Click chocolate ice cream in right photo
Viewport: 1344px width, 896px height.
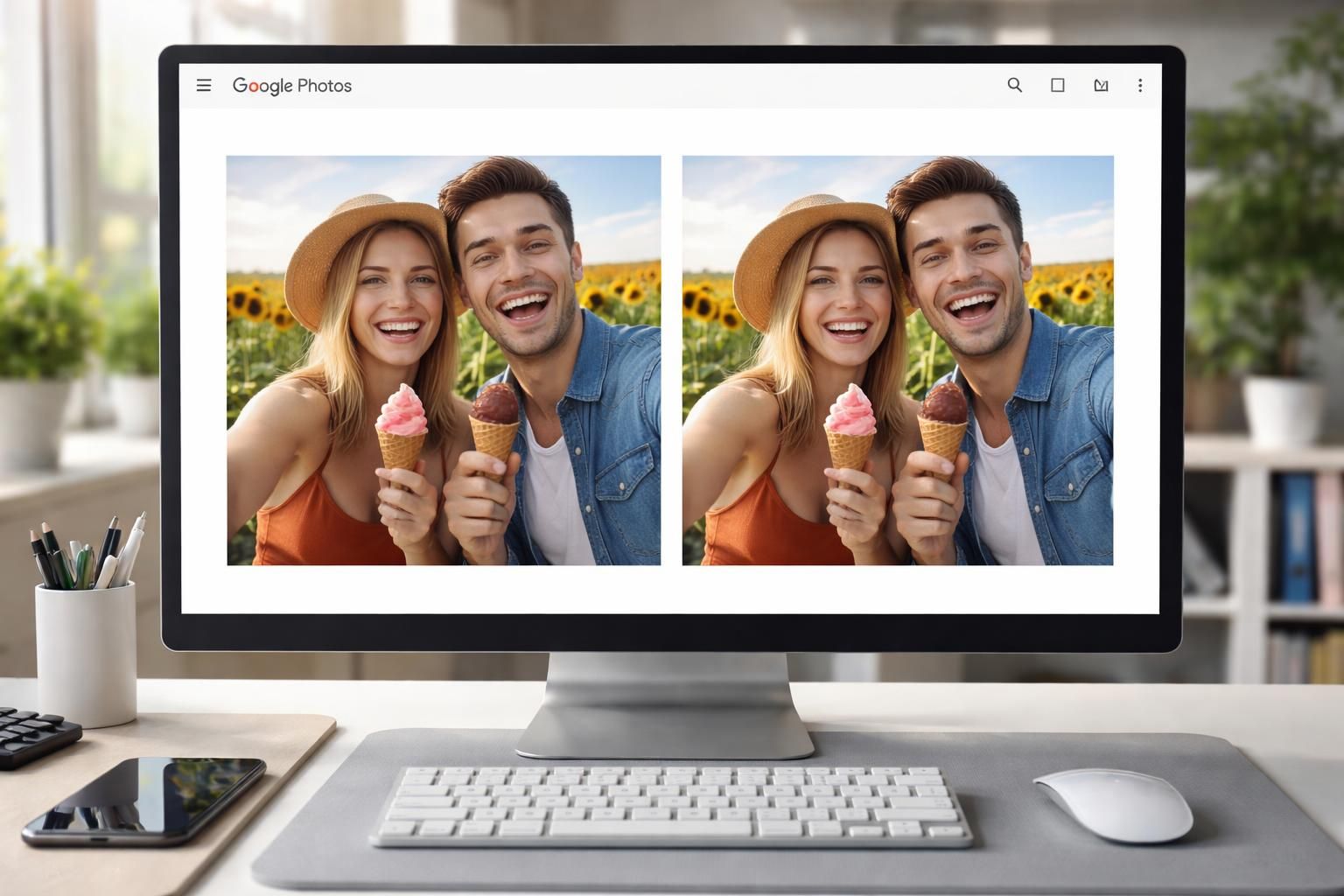point(943,403)
